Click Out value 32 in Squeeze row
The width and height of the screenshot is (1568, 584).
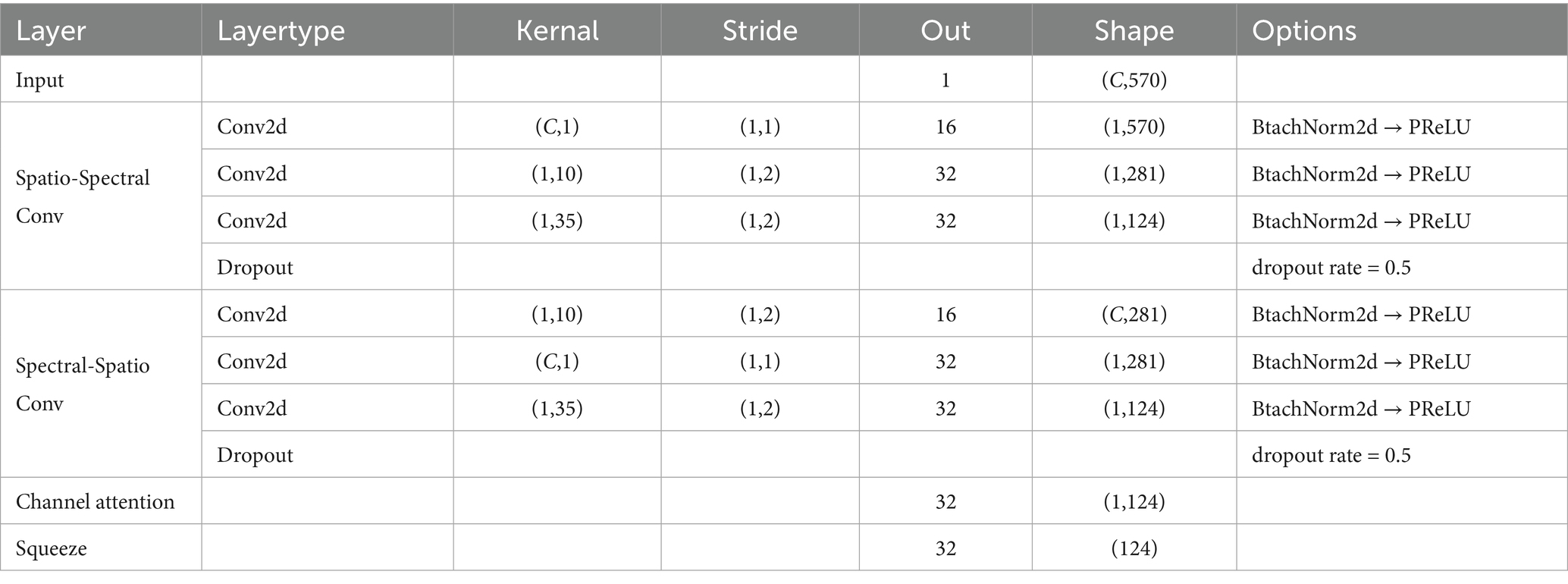[946, 548]
